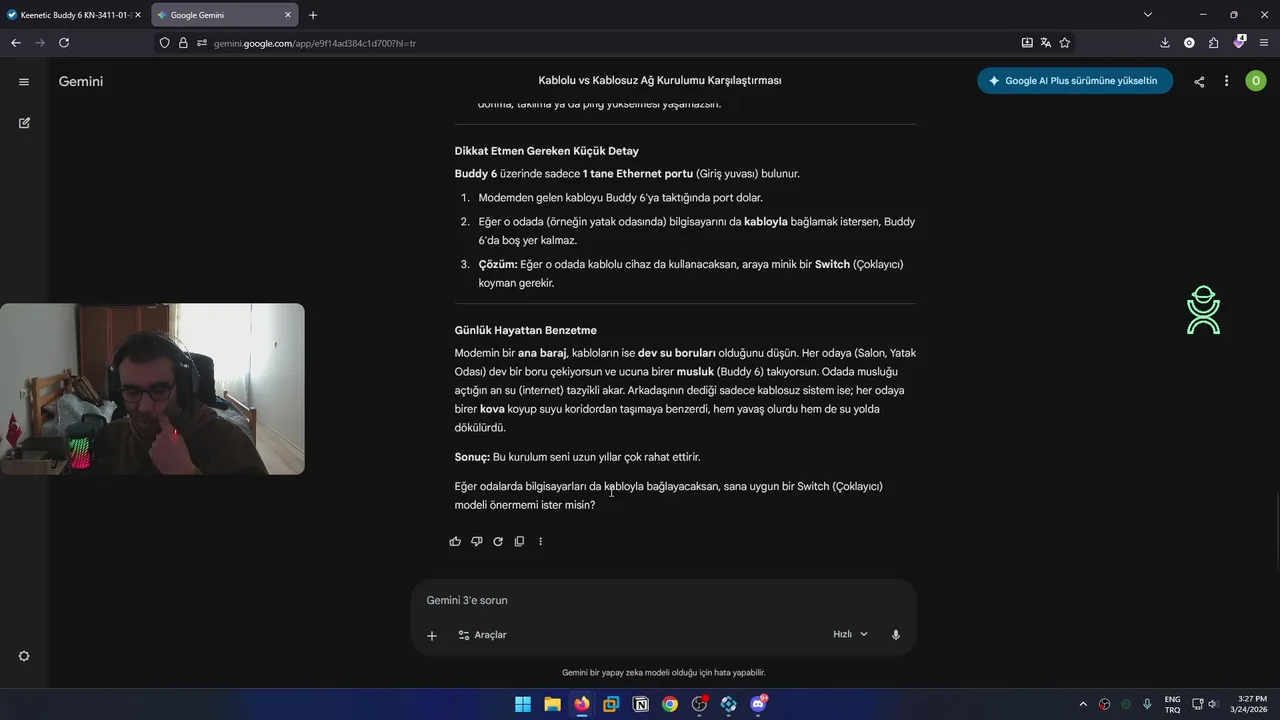Open the Windows Start menu

[x=523, y=704]
